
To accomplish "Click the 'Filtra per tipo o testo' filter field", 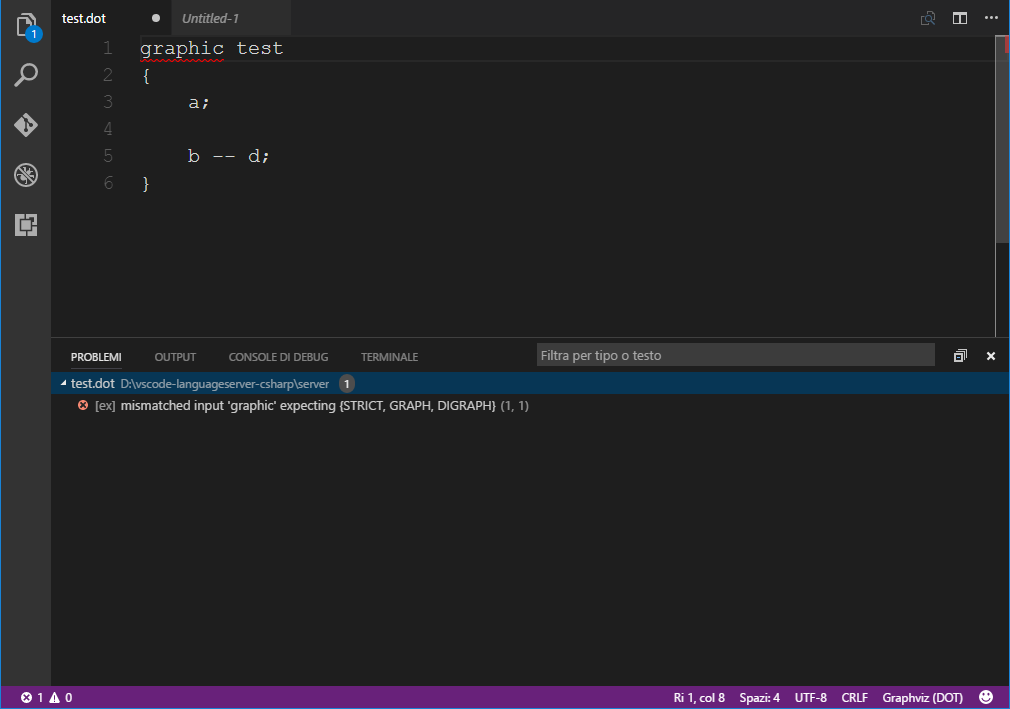I will point(736,355).
